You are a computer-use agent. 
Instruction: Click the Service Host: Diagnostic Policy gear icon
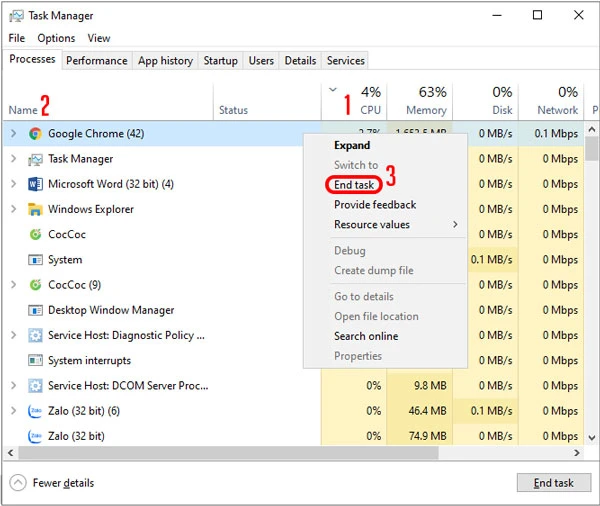35,335
